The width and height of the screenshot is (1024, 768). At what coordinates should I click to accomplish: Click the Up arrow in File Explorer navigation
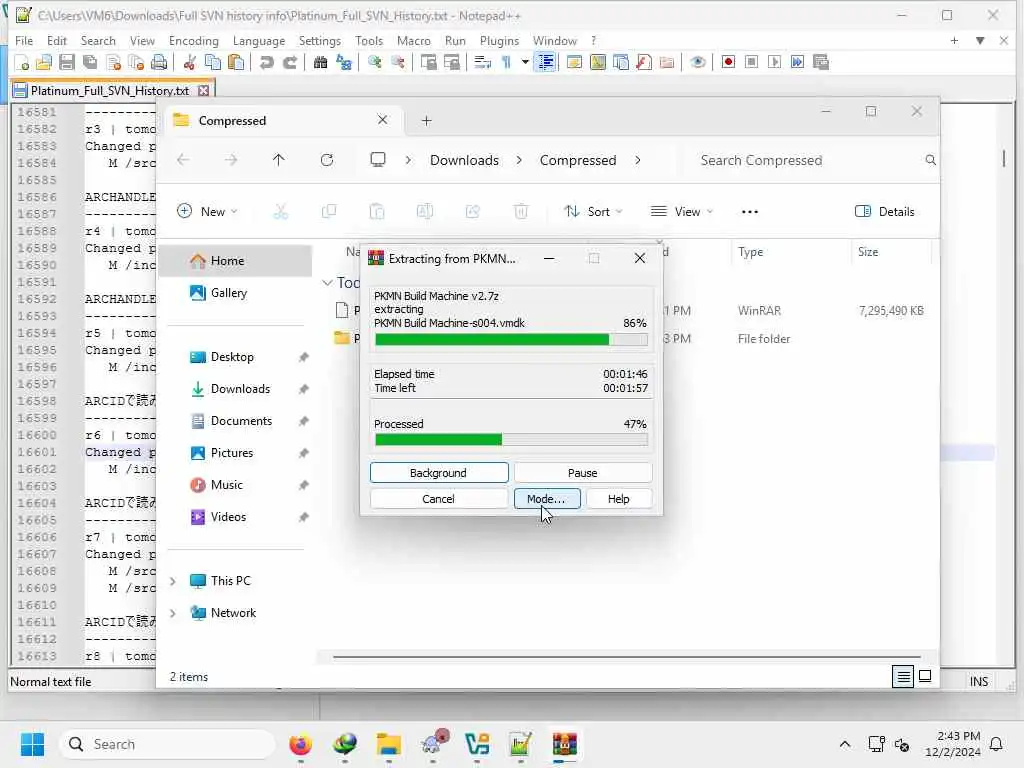(278, 160)
